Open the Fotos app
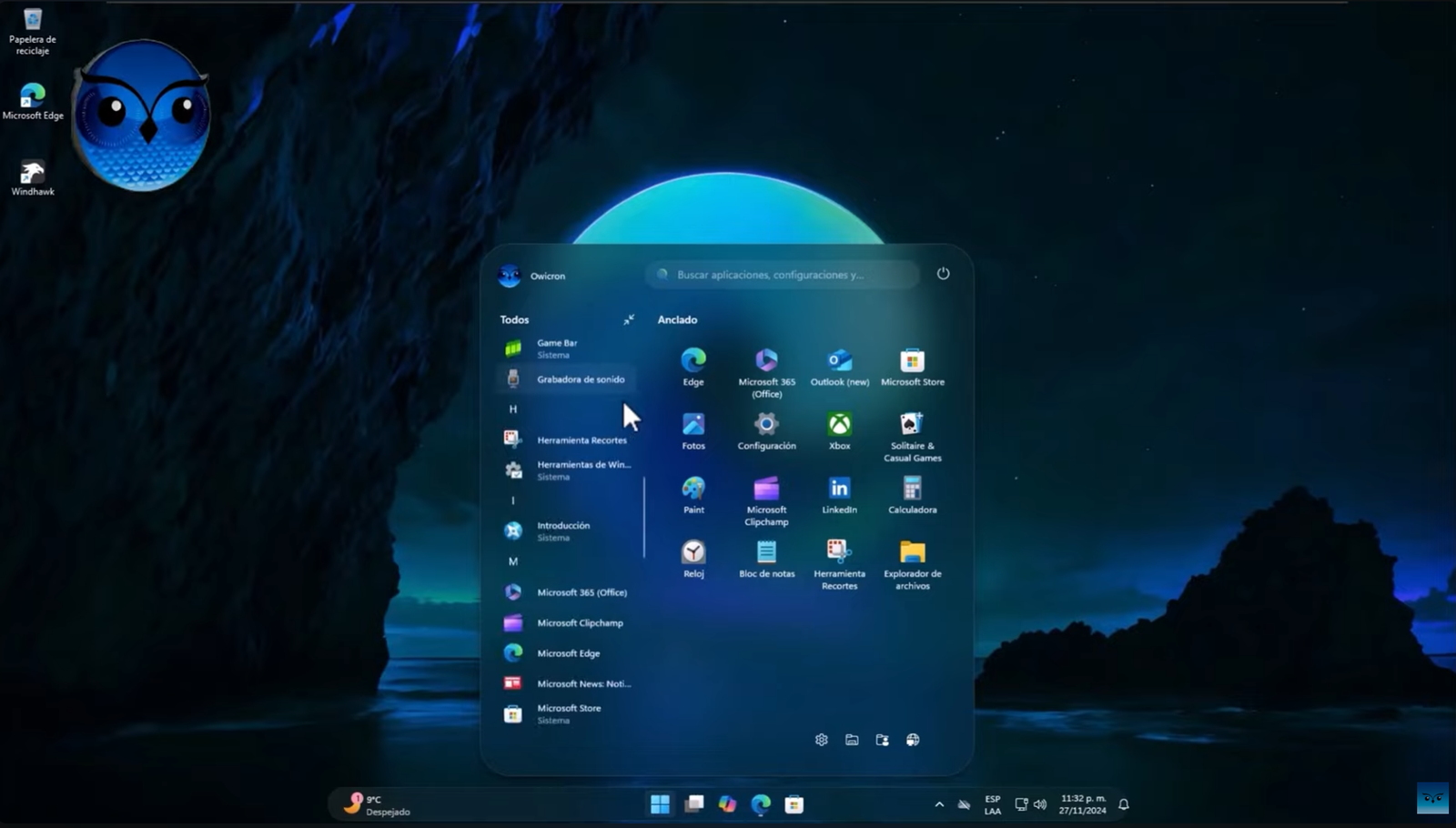This screenshot has height=828, width=1456. coord(693,431)
